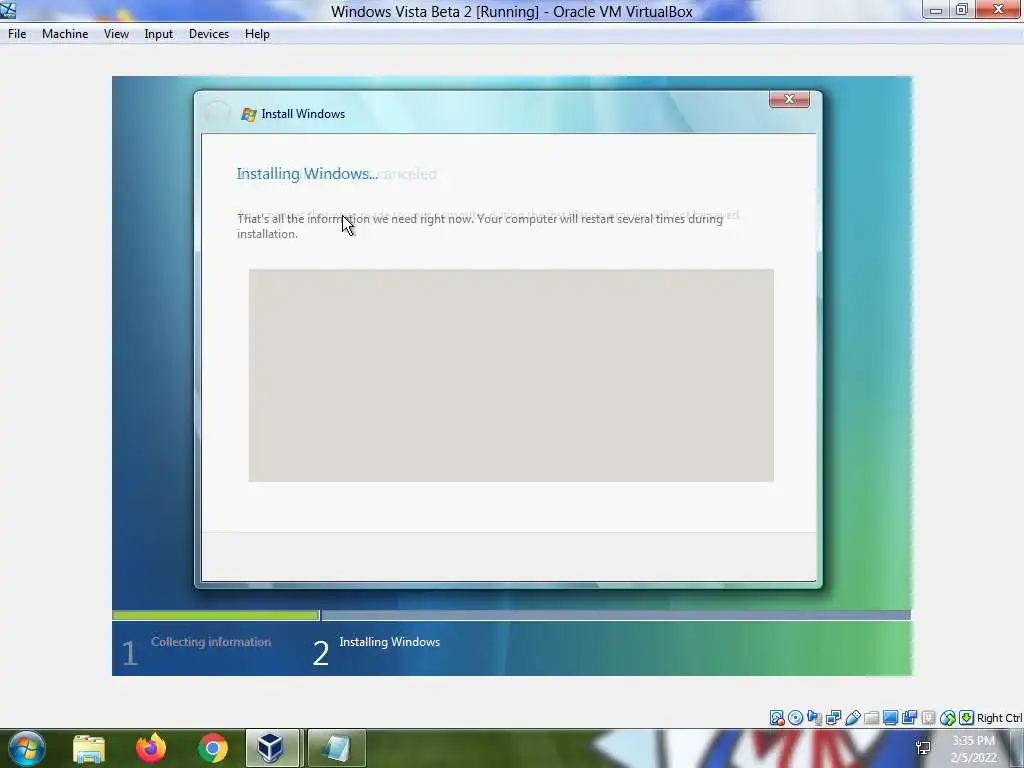Click the Right Ctrl host key label

tap(1000, 718)
